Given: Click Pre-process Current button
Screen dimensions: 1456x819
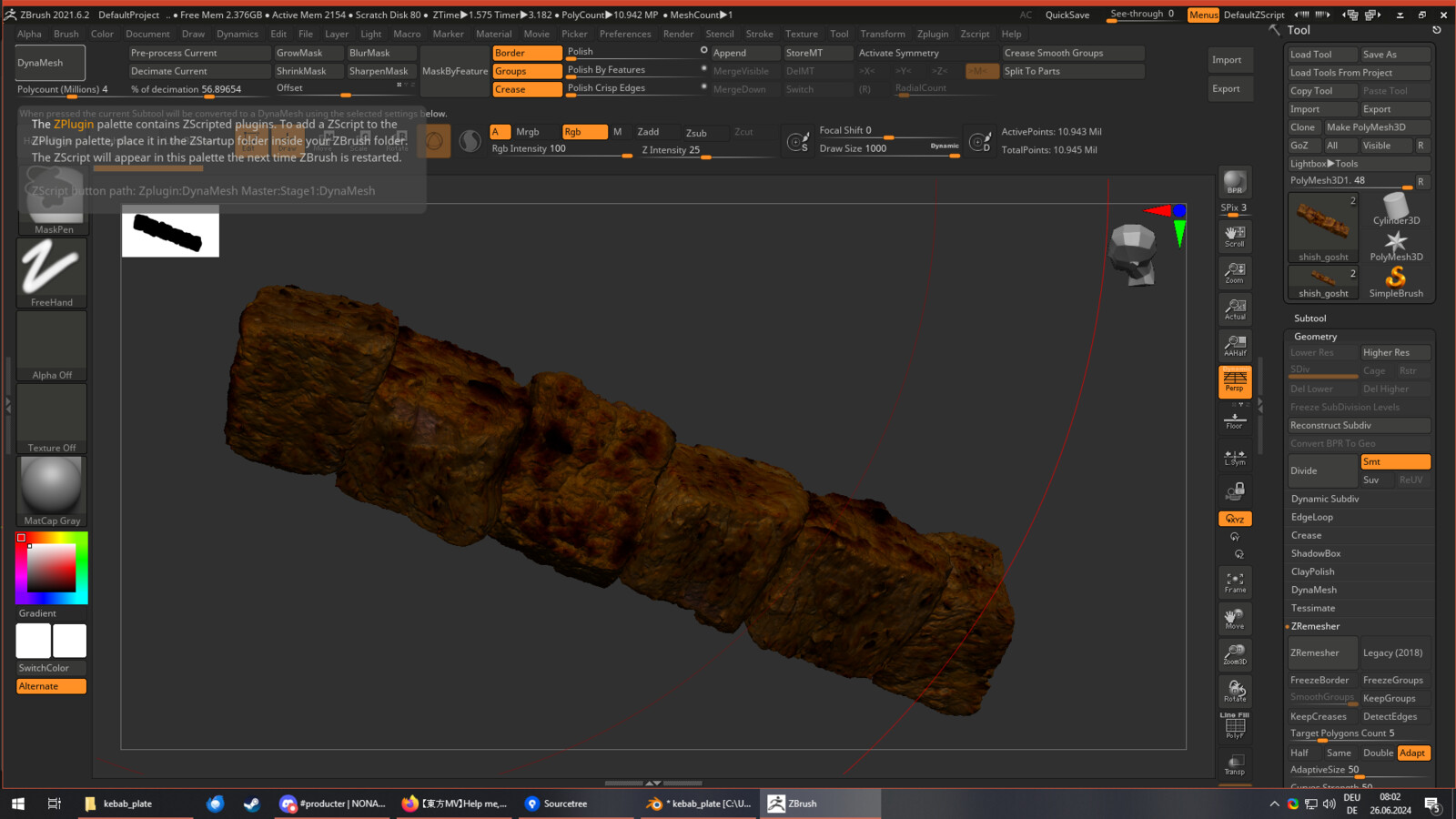Looking at the screenshot, I should coord(199,53).
